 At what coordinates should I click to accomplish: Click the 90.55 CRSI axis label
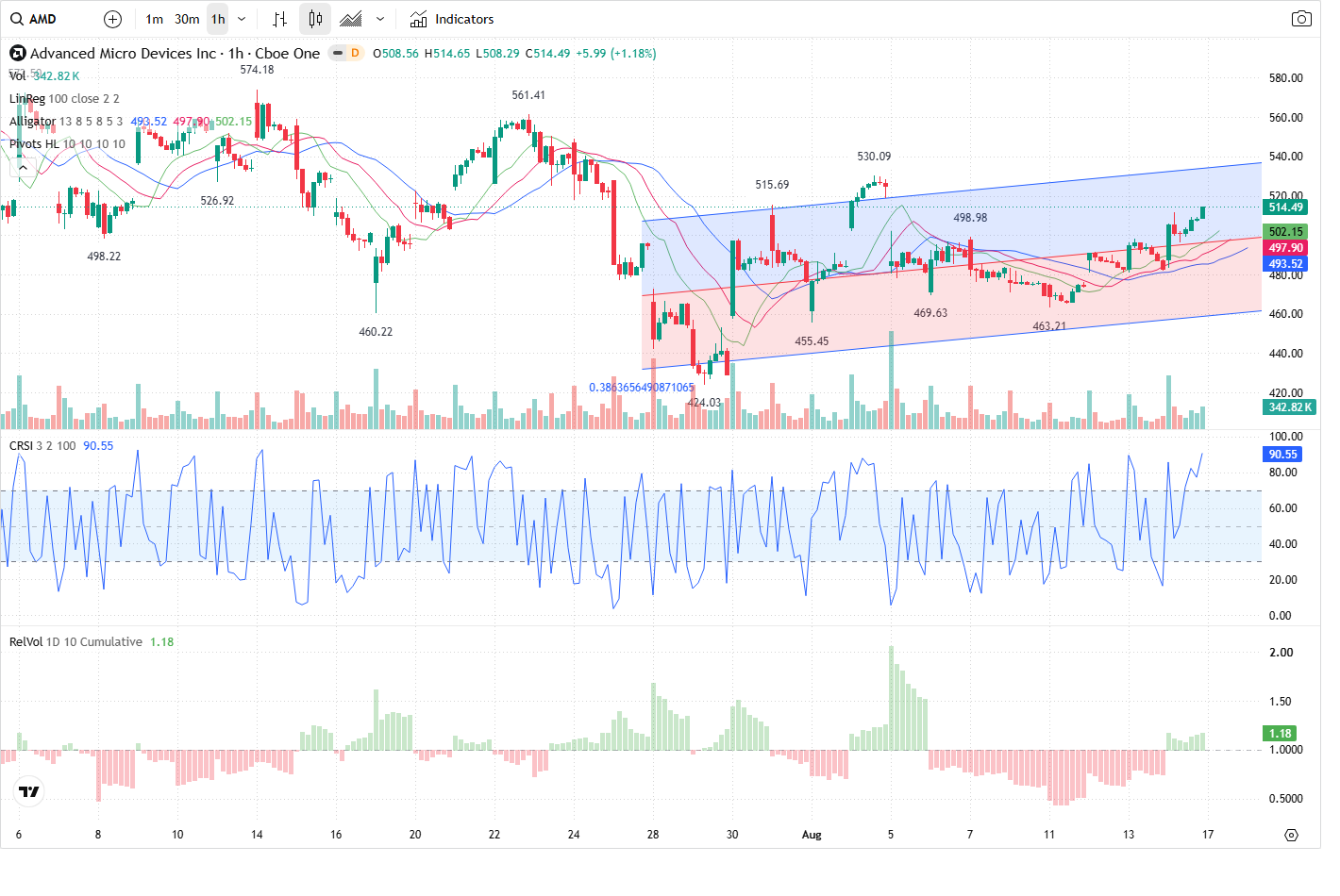(x=1282, y=455)
